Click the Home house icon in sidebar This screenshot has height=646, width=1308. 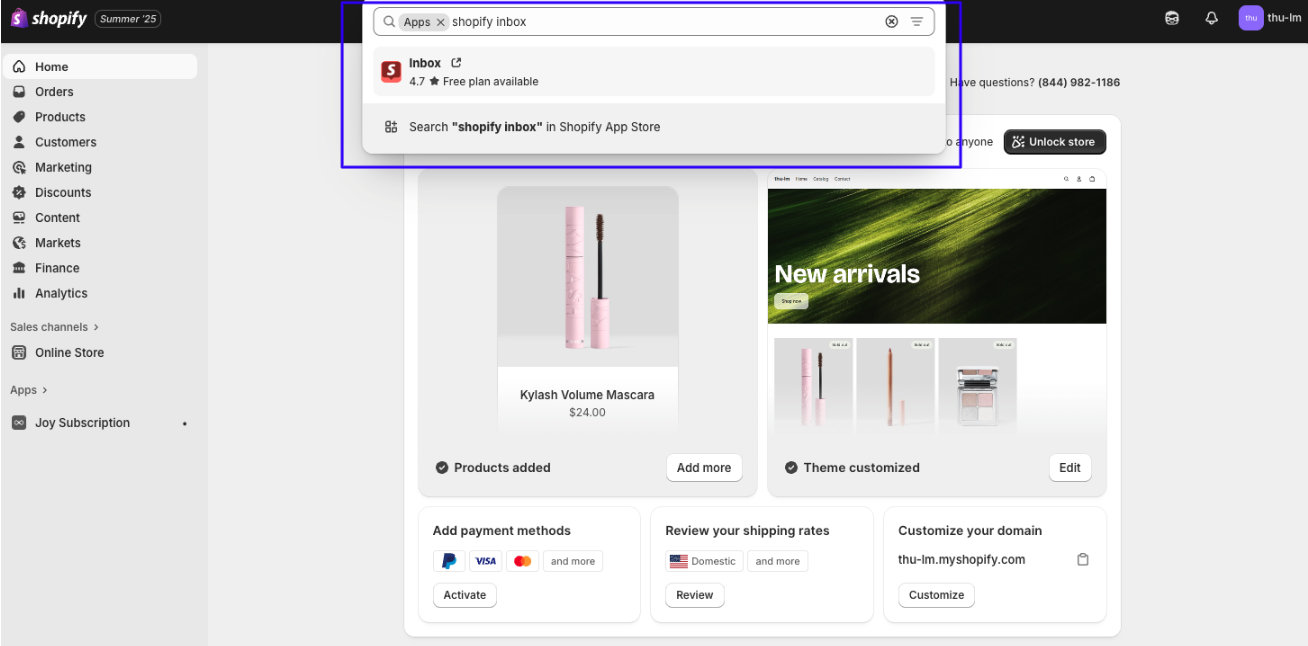18,67
